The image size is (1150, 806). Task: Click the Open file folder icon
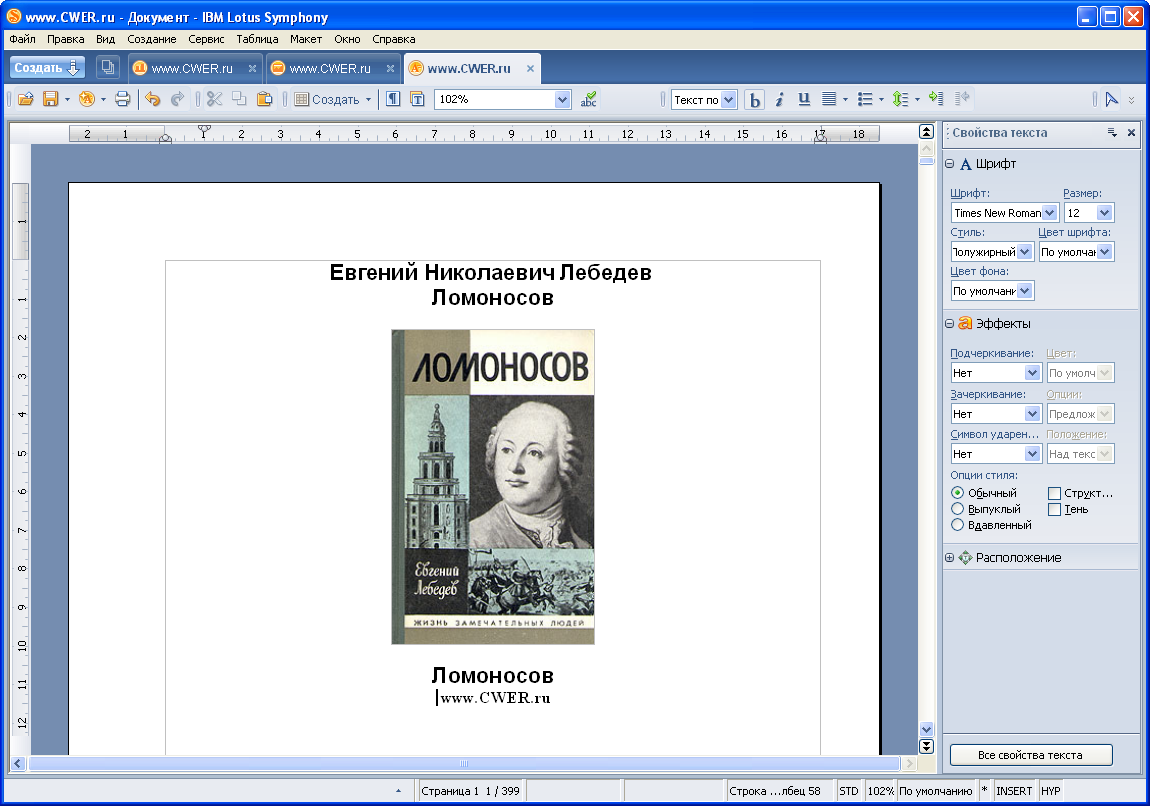(x=26, y=99)
